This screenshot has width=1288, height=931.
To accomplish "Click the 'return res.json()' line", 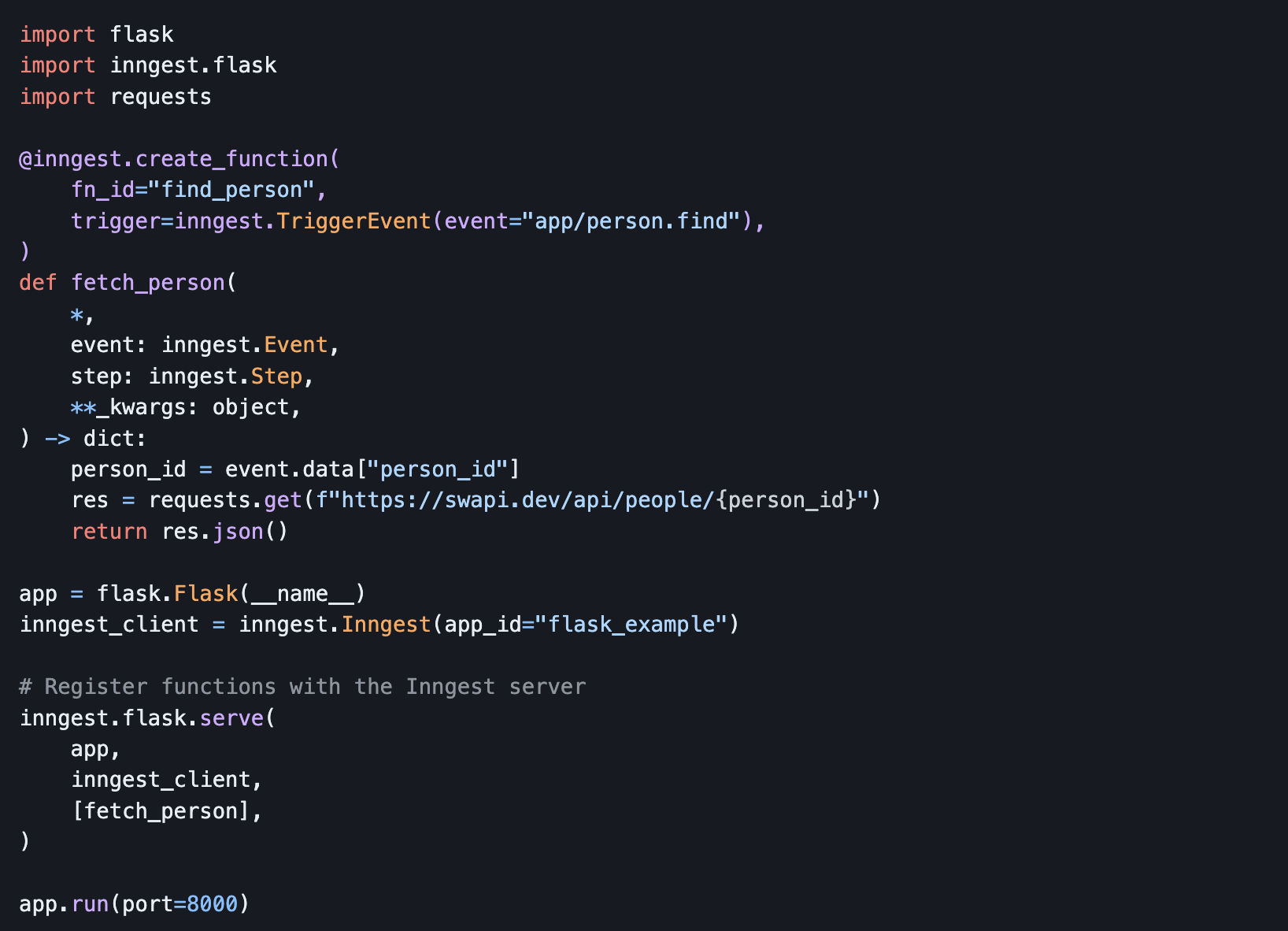I will click(180, 532).
